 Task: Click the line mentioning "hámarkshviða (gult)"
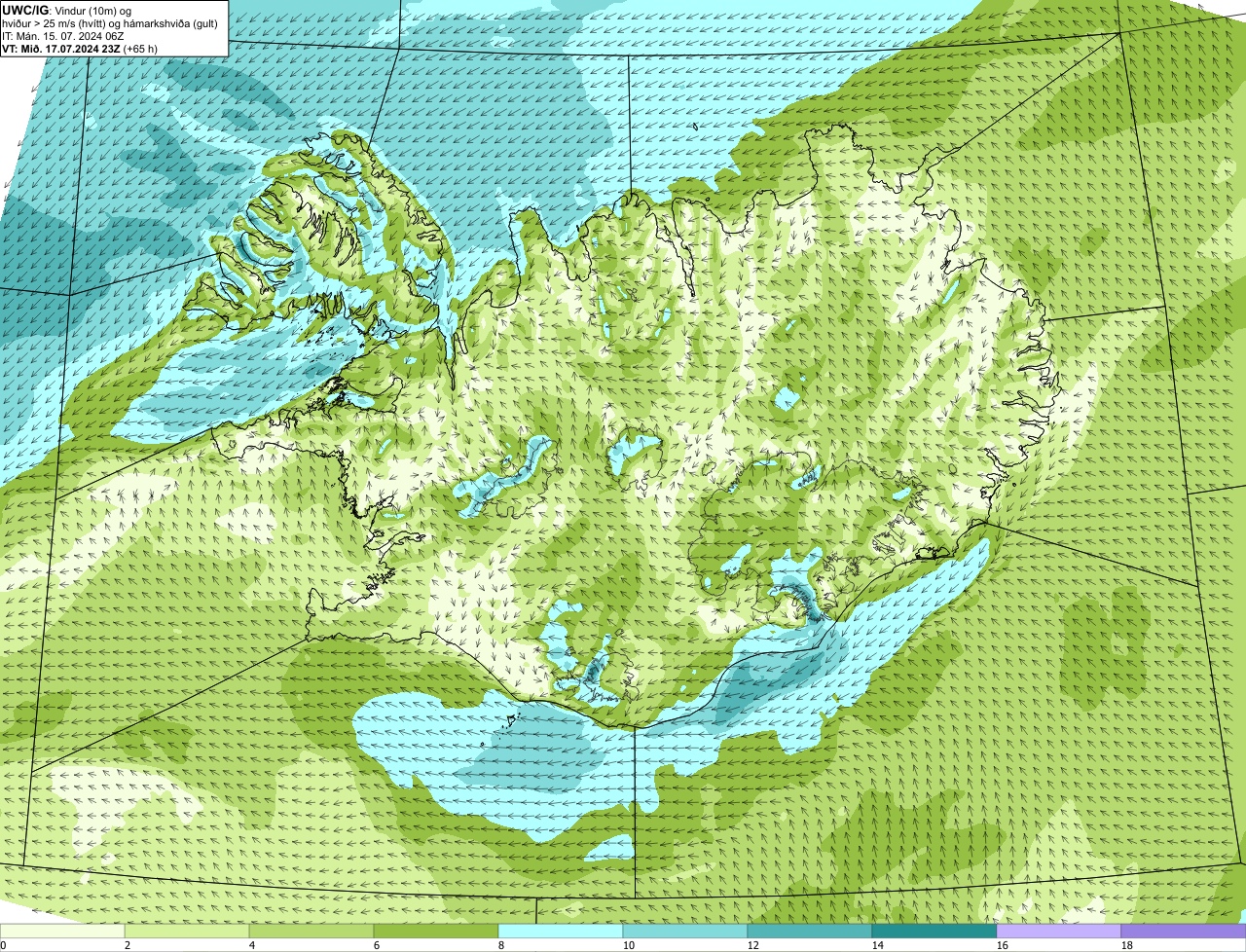click(x=110, y=23)
